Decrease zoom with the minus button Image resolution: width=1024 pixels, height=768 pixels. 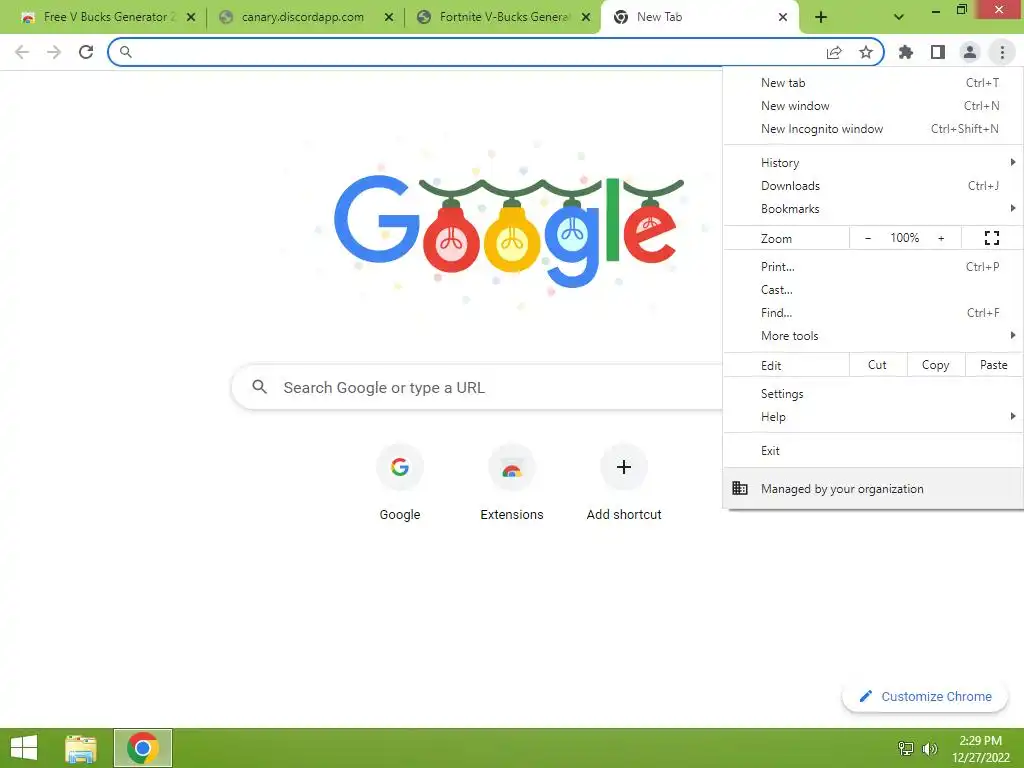868,238
